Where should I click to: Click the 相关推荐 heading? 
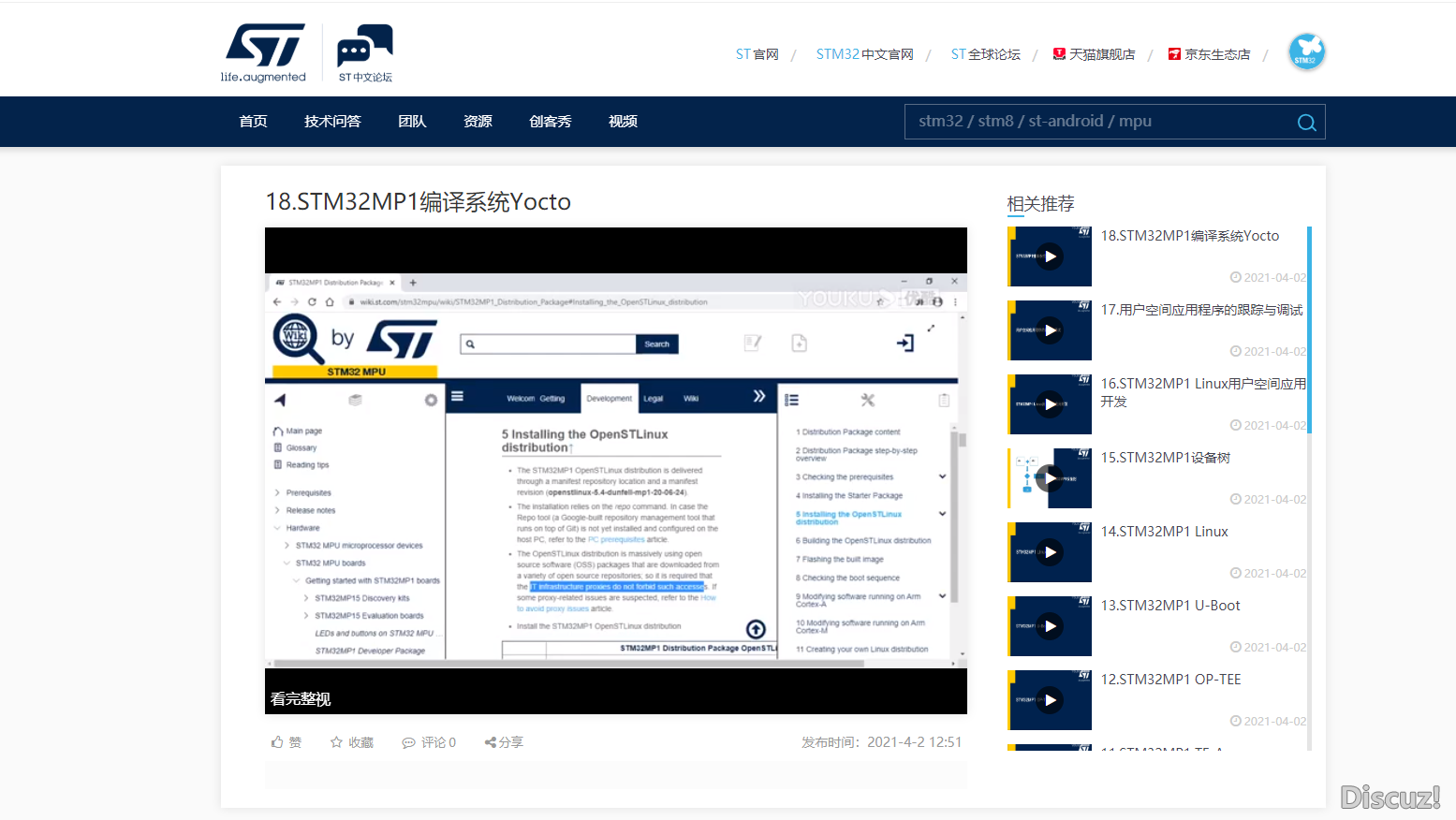[1040, 204]
